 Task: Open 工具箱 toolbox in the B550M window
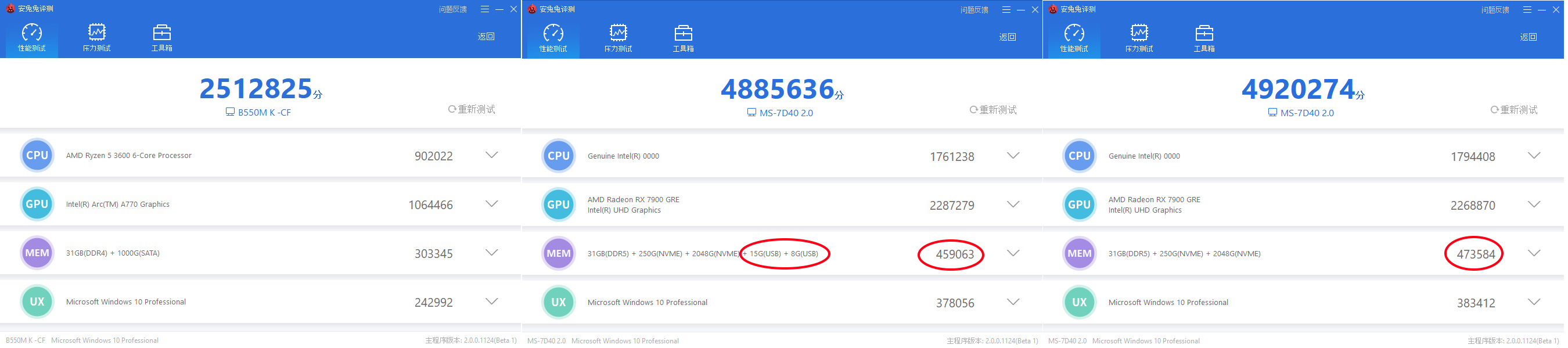(162, 38)
